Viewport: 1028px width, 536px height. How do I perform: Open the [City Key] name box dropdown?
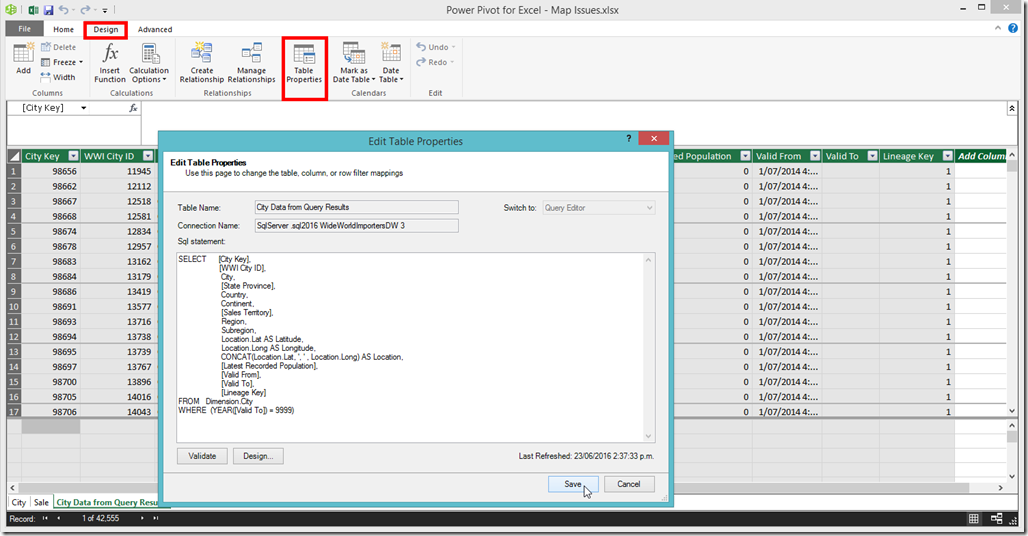(x=84, y=108)
